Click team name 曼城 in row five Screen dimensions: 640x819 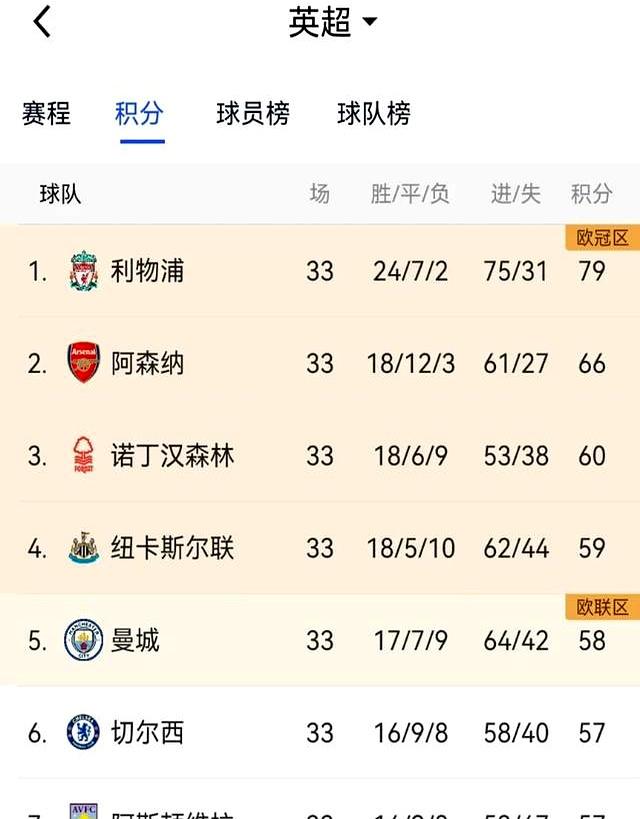[136, 640]
